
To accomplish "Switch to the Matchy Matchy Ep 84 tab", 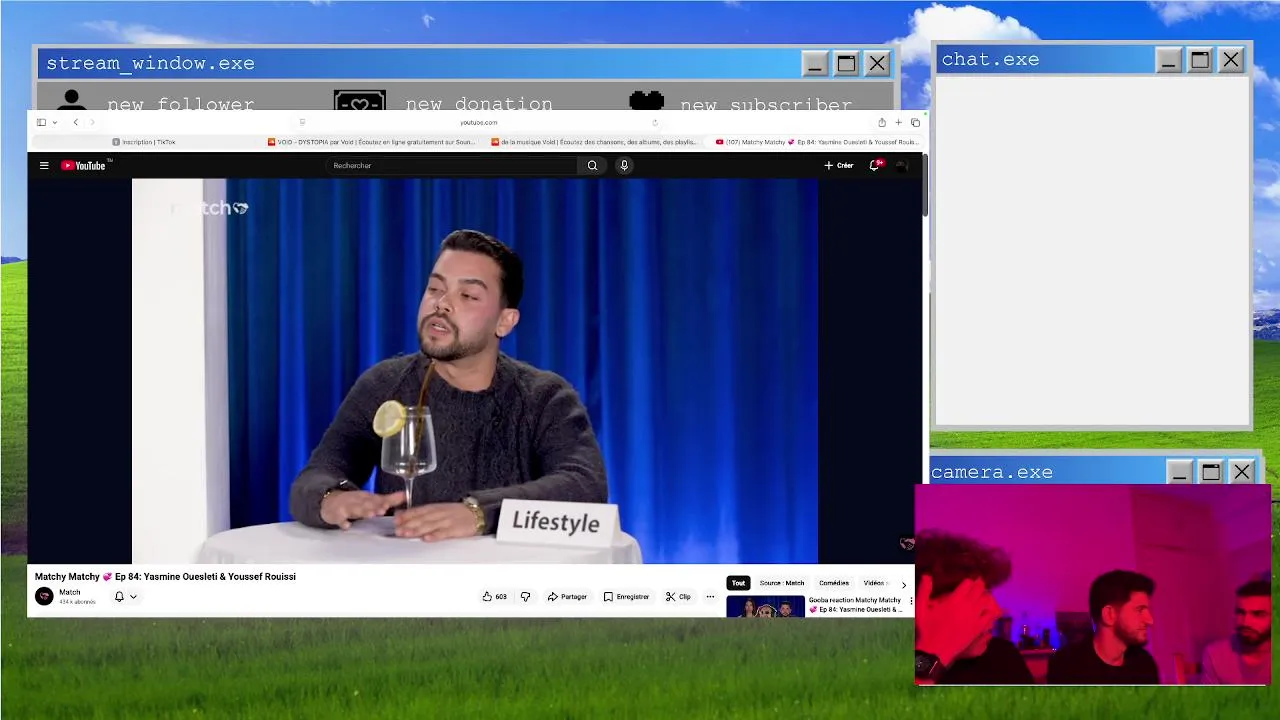I will tap(816, 142).
